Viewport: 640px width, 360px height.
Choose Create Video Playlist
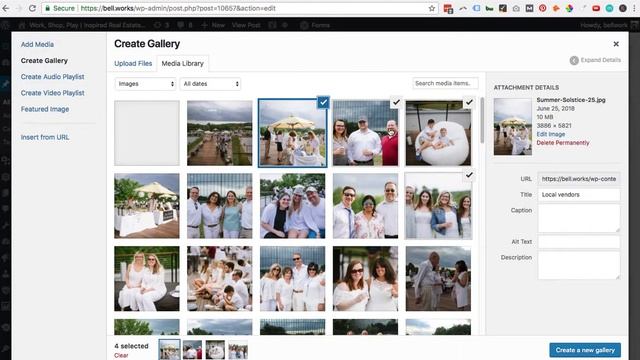pos(52,93)
